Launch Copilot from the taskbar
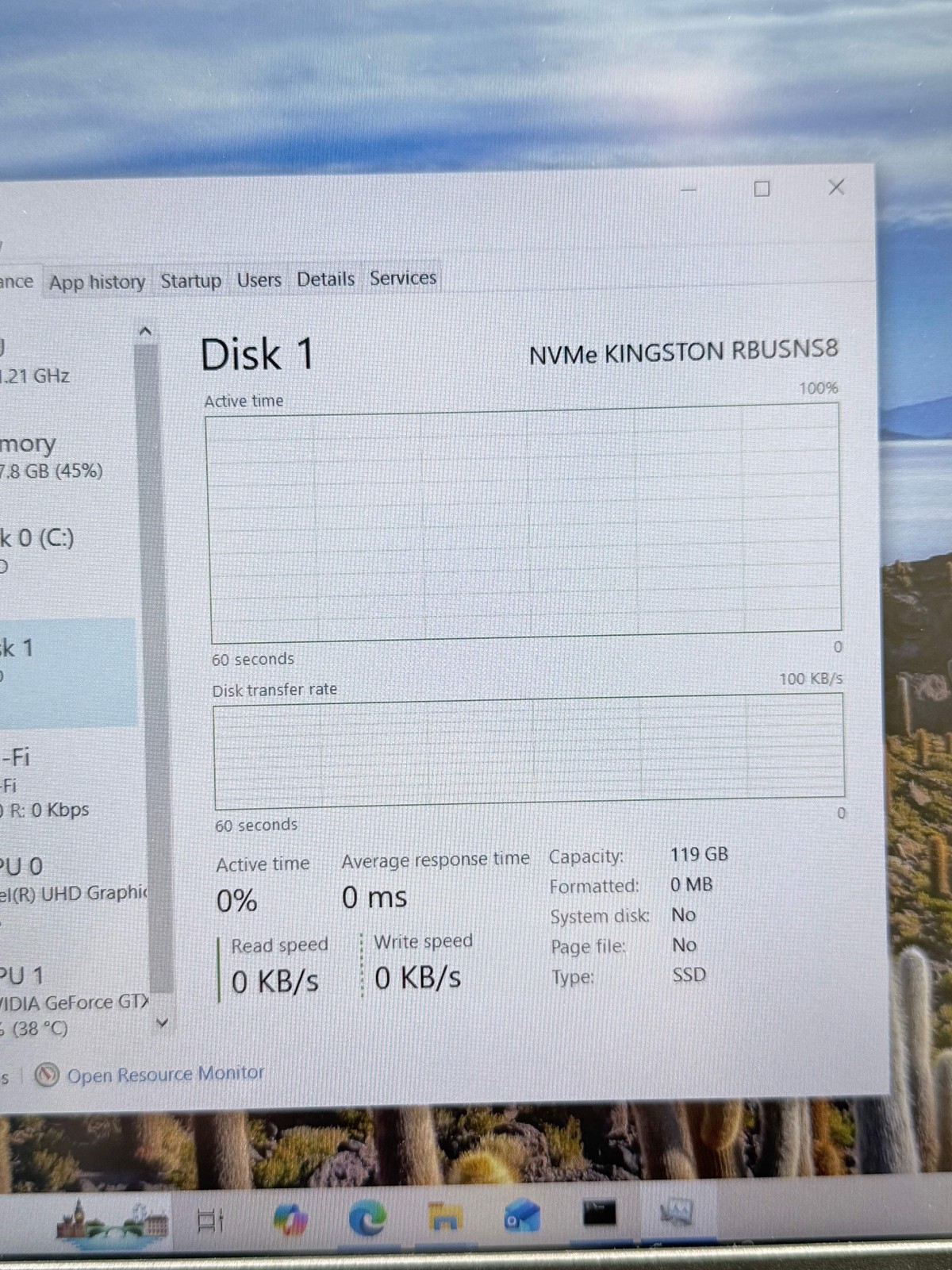 (x=290, y=1218)
